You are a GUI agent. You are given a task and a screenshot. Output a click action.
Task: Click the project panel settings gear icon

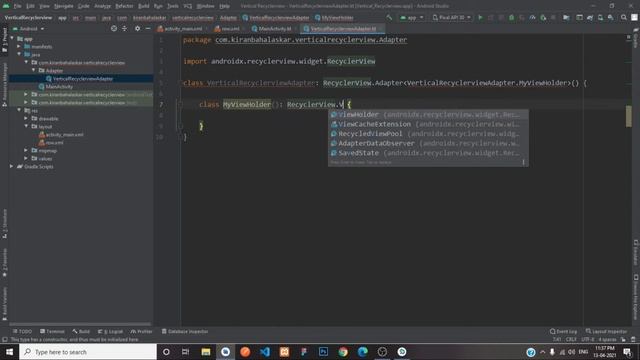[138, 29]
